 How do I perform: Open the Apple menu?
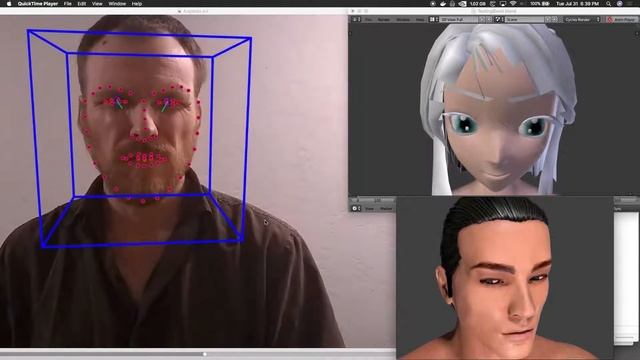pyautogui.click(x=9, y=4)
